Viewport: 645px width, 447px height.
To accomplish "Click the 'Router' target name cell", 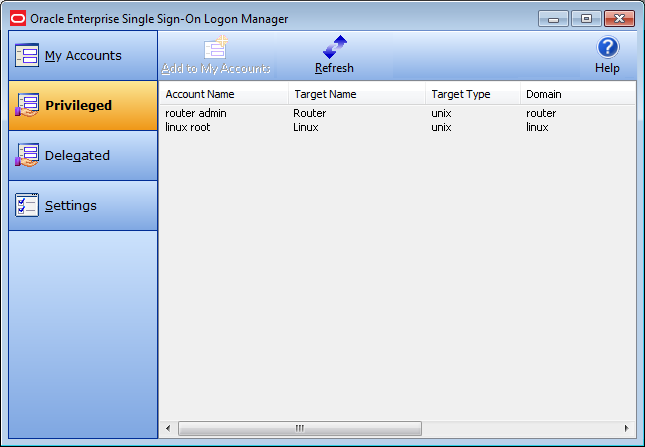I will pos(310,113).
